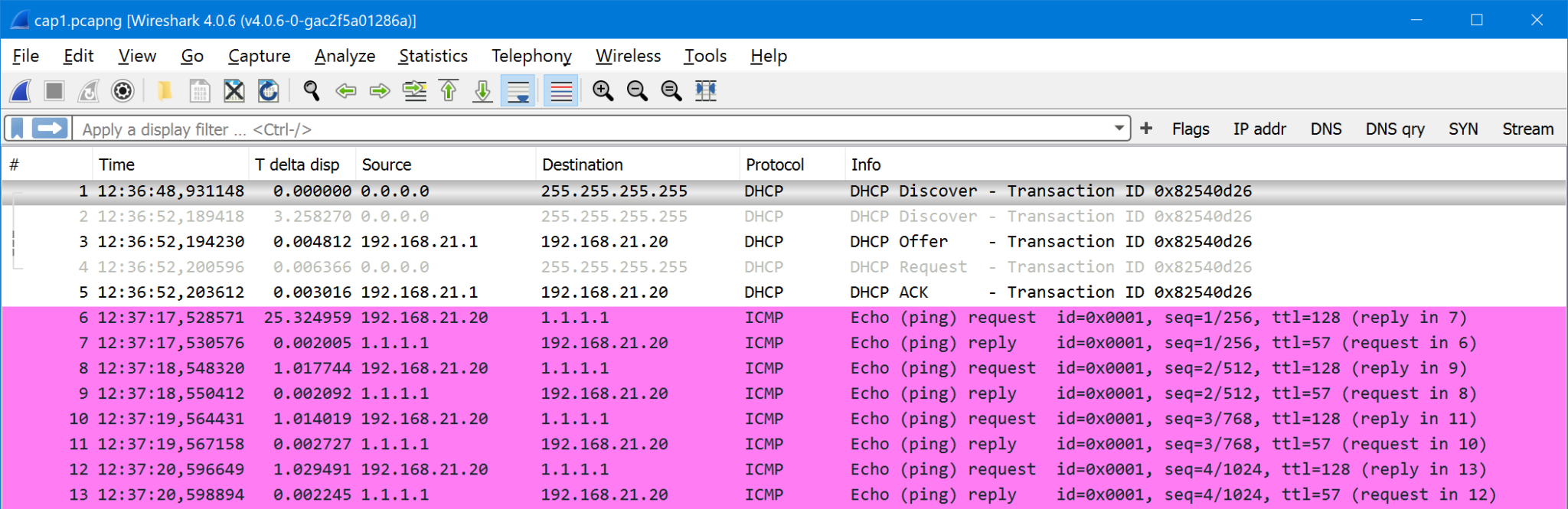The width and height of the screenshot is (1568, 509).
Task: Go to the first packet
Action: (x=449, y=91)
